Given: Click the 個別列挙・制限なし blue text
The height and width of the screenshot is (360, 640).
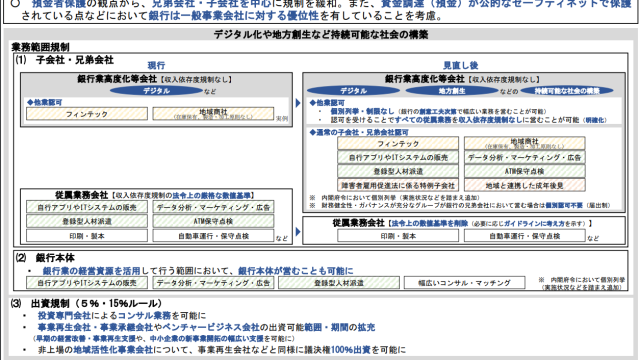Looking at the screenshot, I should pyautogui.click(x=362, y=111).
